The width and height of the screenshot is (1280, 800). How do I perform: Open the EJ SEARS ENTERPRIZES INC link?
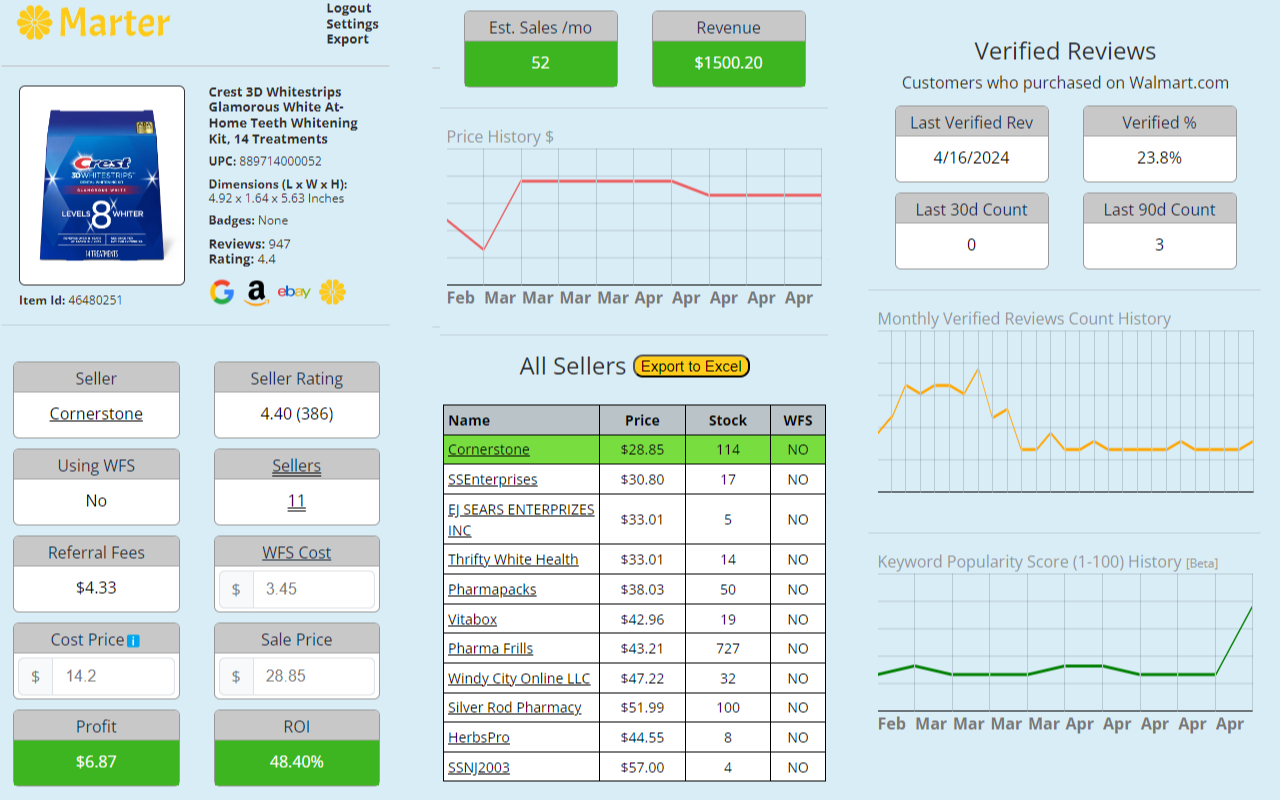click(521, 520)
